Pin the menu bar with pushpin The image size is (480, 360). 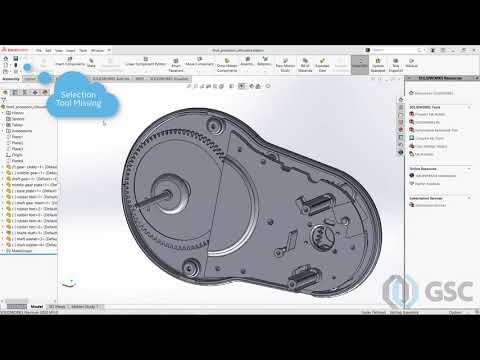tap(109, 50)
